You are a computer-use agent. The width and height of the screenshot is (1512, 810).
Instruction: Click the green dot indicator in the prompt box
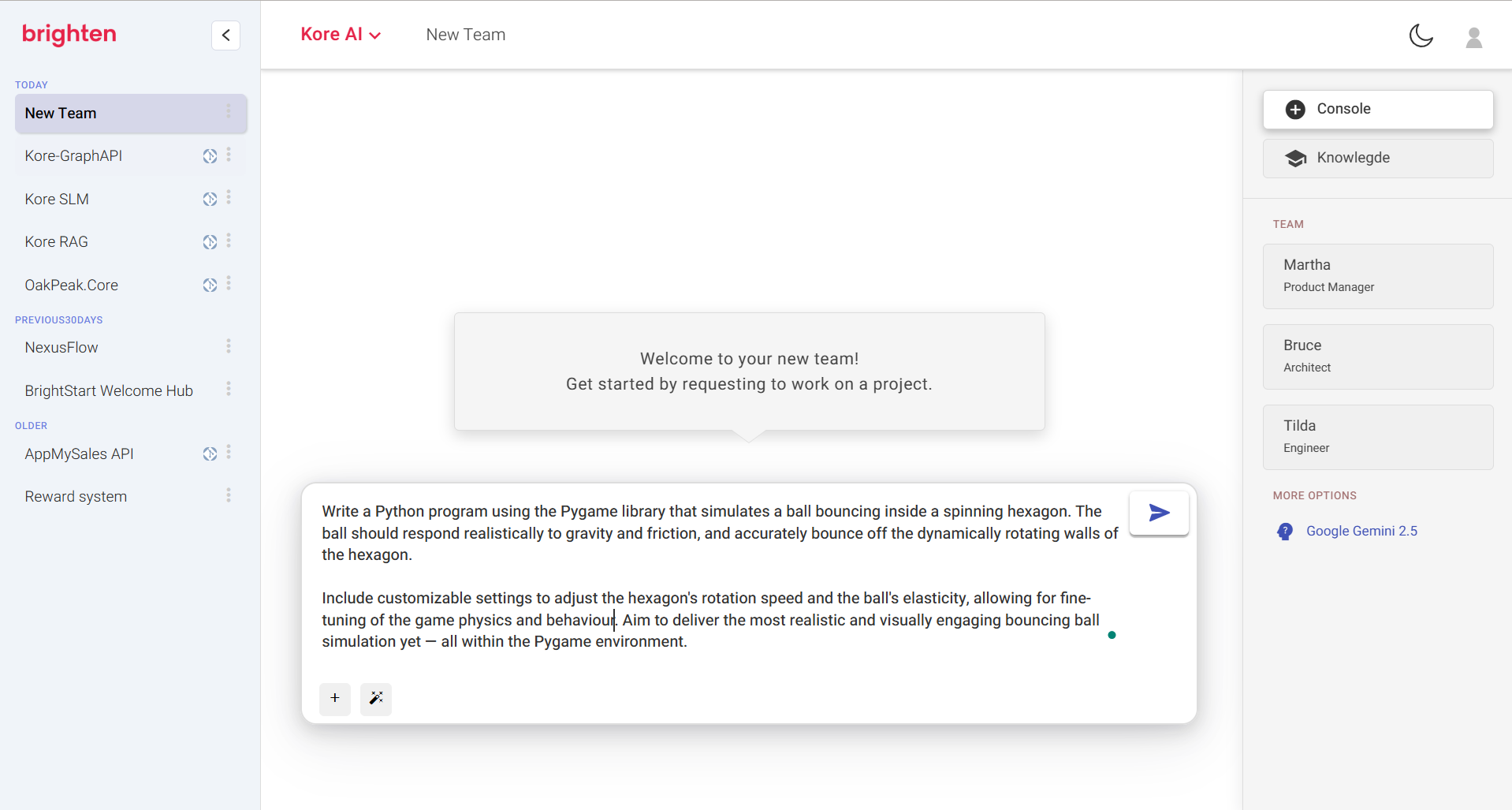[x=1112, y=635]
